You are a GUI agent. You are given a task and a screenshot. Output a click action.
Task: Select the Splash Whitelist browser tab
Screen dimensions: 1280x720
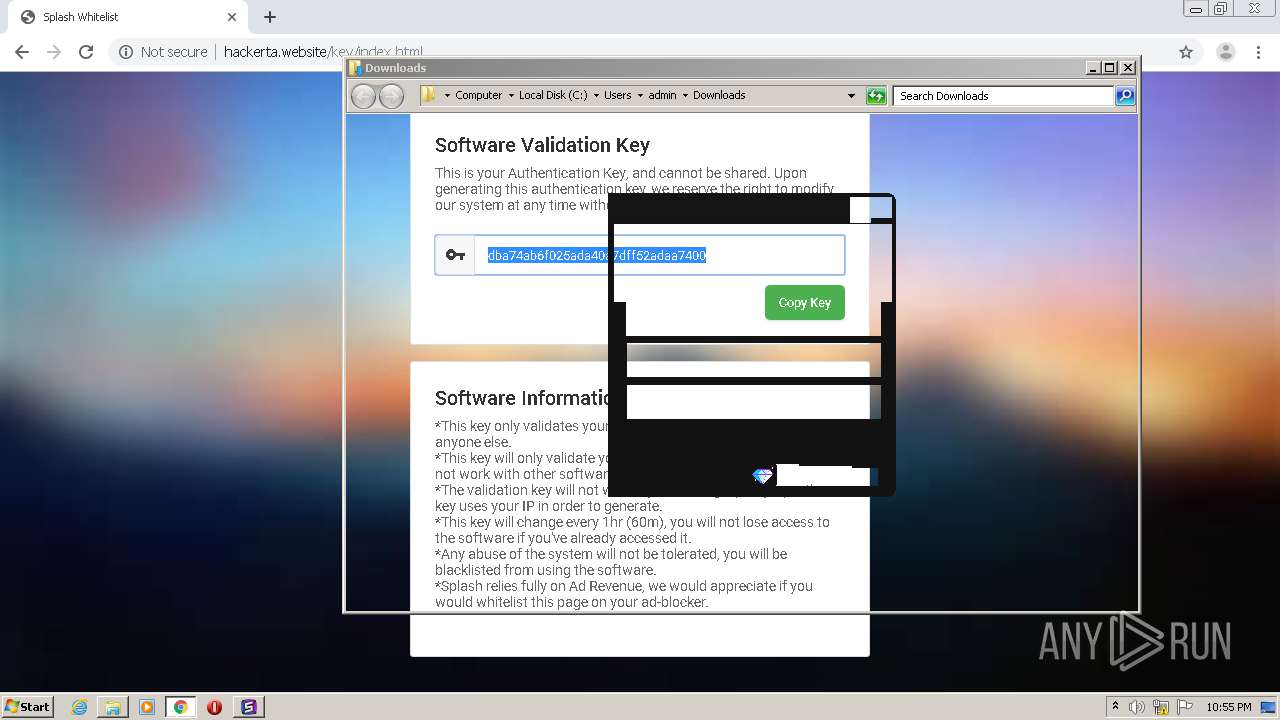pyautogui.click(x=126, y=17)
